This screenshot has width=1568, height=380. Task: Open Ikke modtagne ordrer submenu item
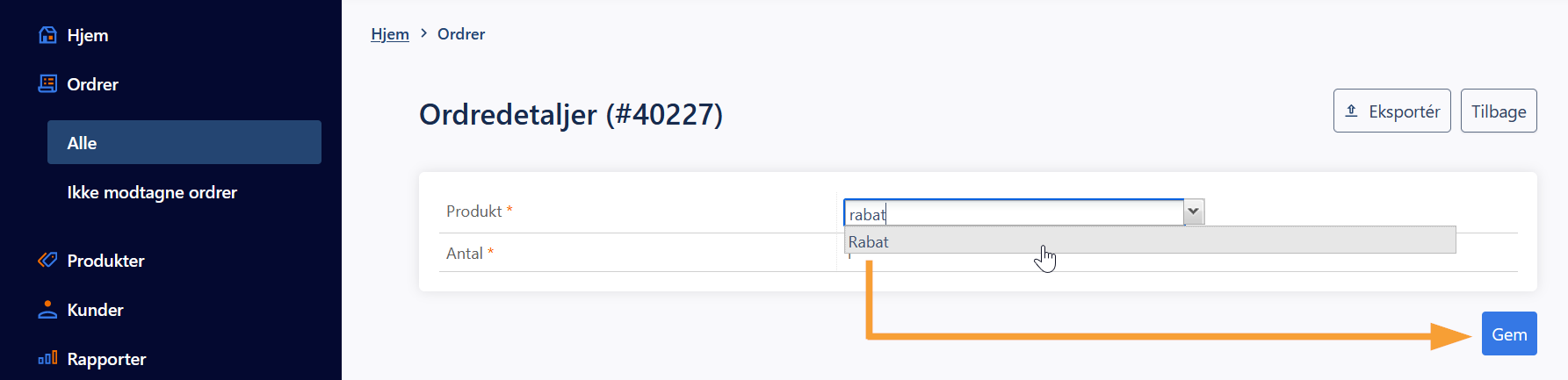(152, 192)
